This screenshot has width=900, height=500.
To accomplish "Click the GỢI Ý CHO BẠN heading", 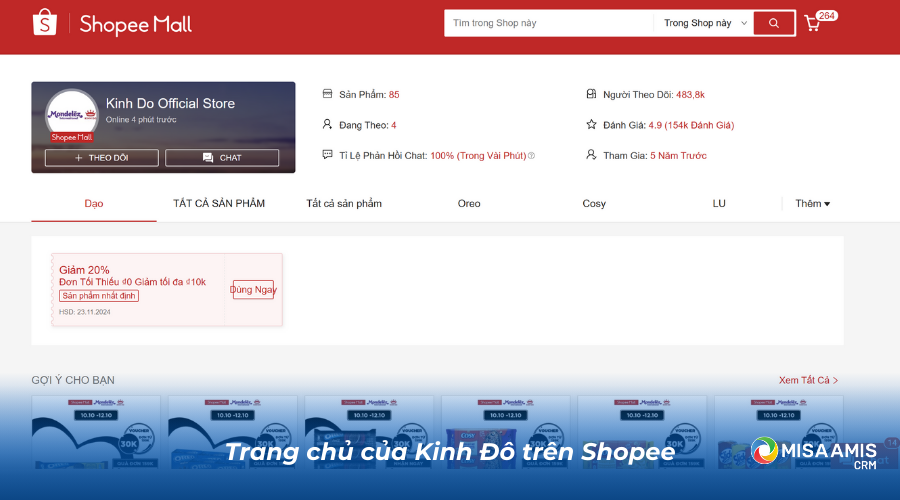I will [73, 380].
